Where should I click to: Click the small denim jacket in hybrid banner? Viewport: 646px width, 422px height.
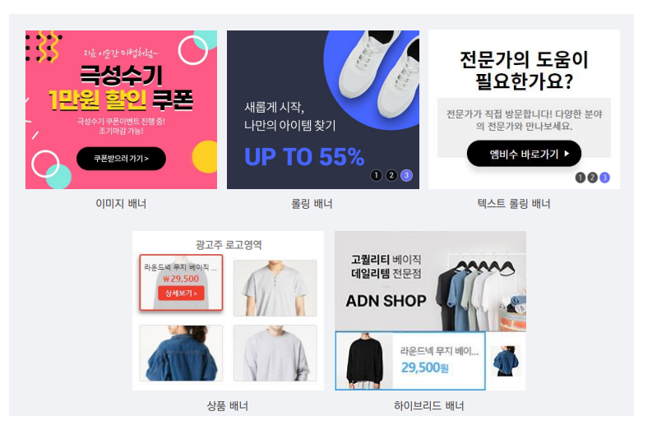pos(506,361)
